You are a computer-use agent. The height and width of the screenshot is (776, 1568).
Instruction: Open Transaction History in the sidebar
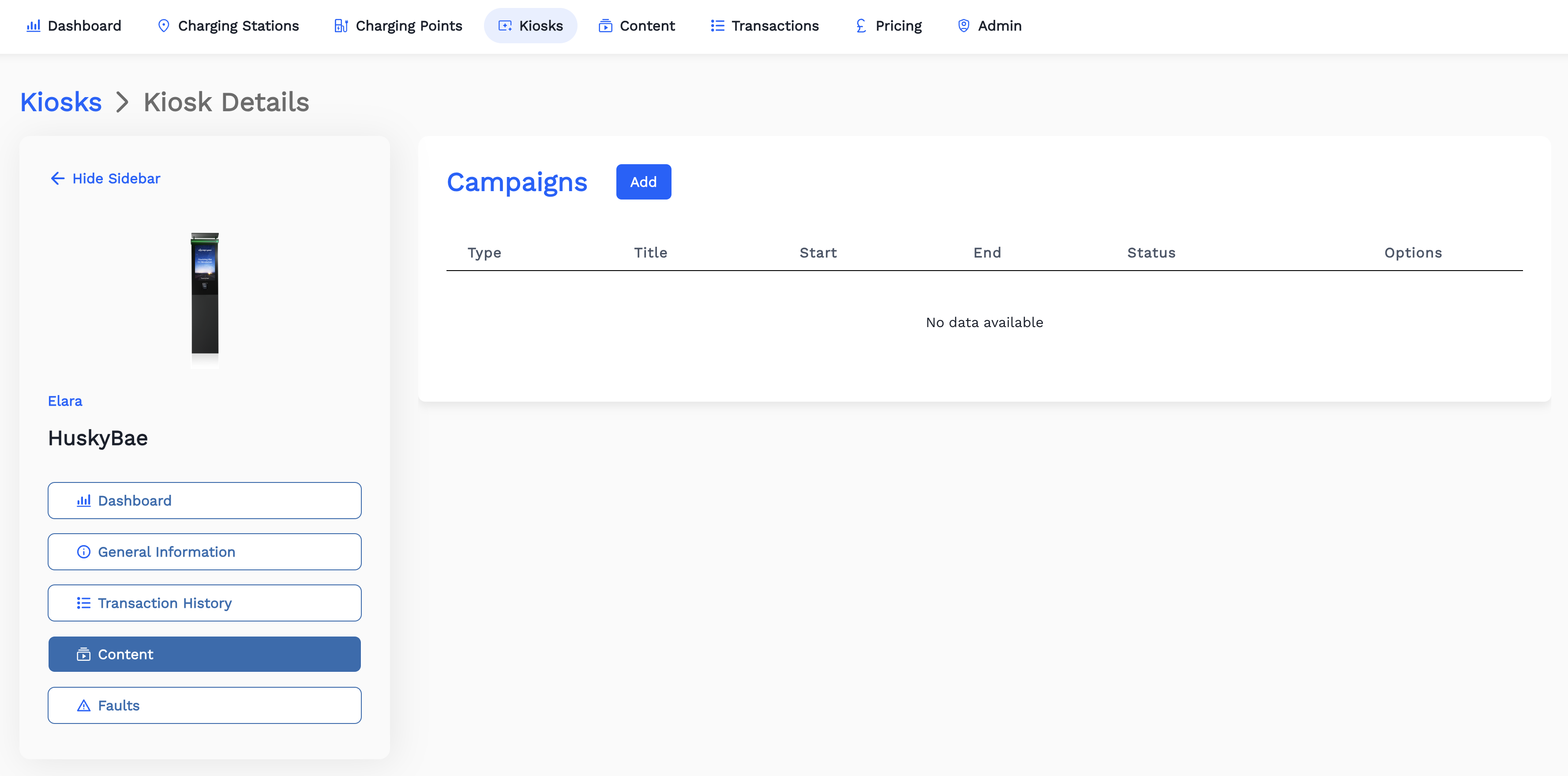coord(205,603)
